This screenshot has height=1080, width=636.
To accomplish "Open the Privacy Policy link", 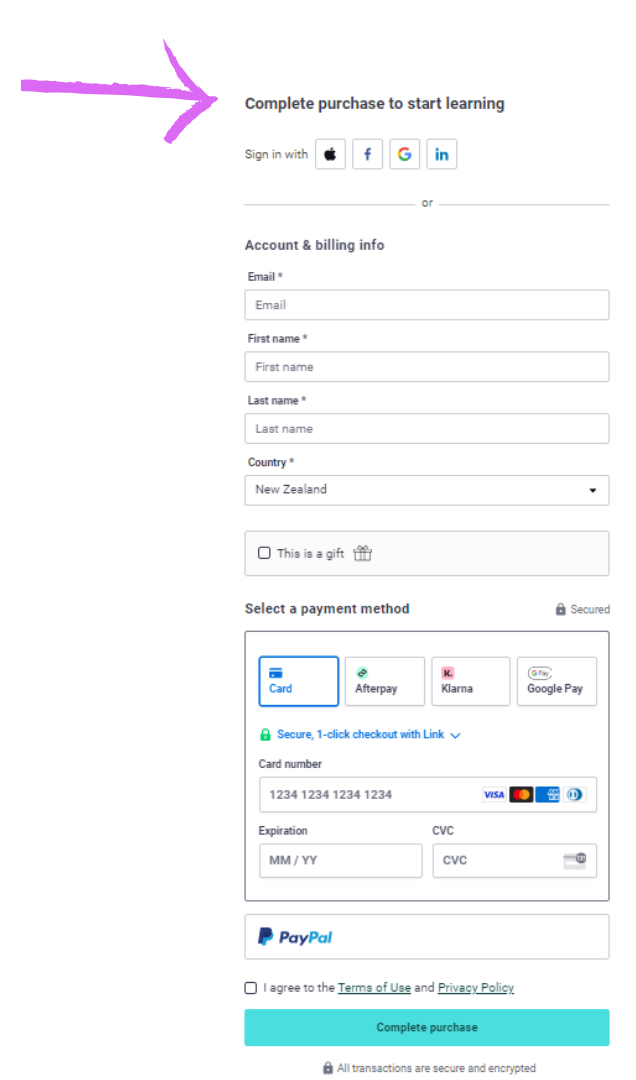I will [476, 988].
